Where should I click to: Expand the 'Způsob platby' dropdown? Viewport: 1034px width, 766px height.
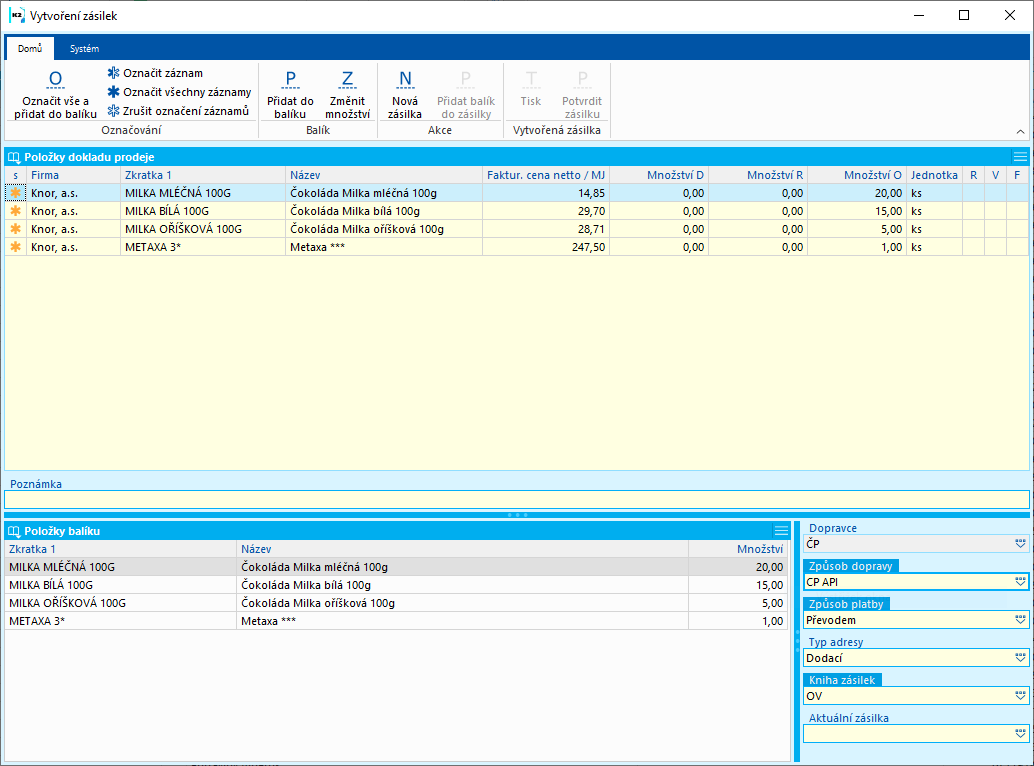[1020, 620]
